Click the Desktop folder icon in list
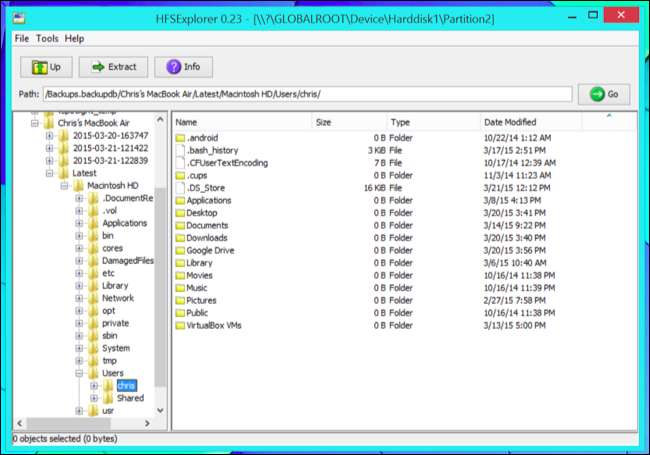650x455 pixels. point(180,213)
